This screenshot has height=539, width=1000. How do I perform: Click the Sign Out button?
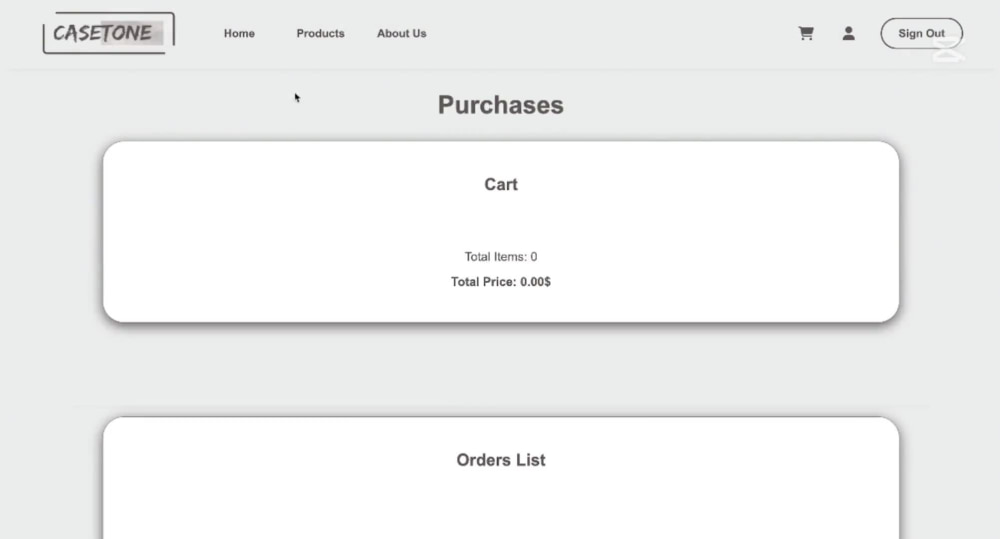pos(922,33)
